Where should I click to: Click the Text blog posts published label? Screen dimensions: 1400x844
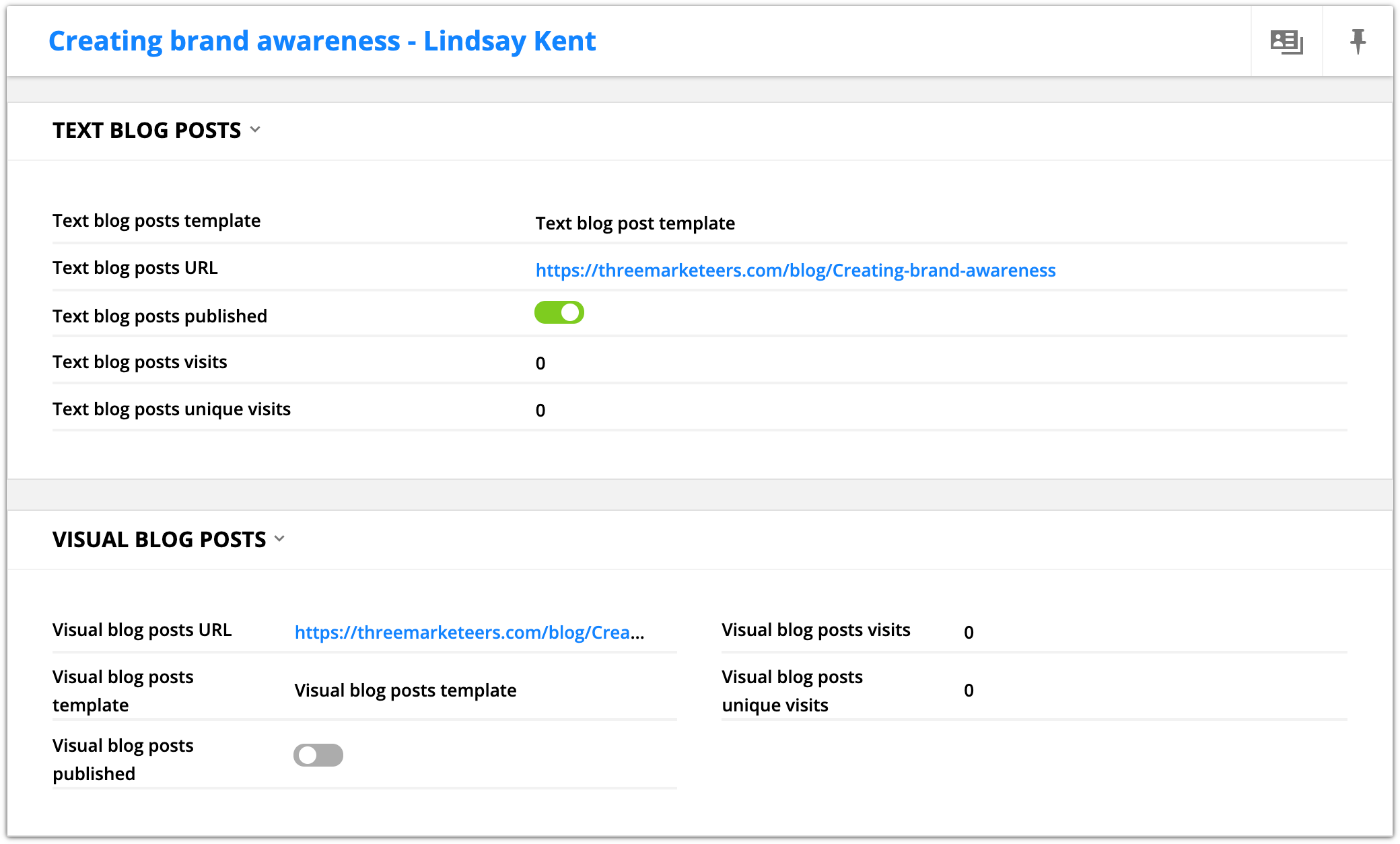pyautogui.click(x=160, y=316)
